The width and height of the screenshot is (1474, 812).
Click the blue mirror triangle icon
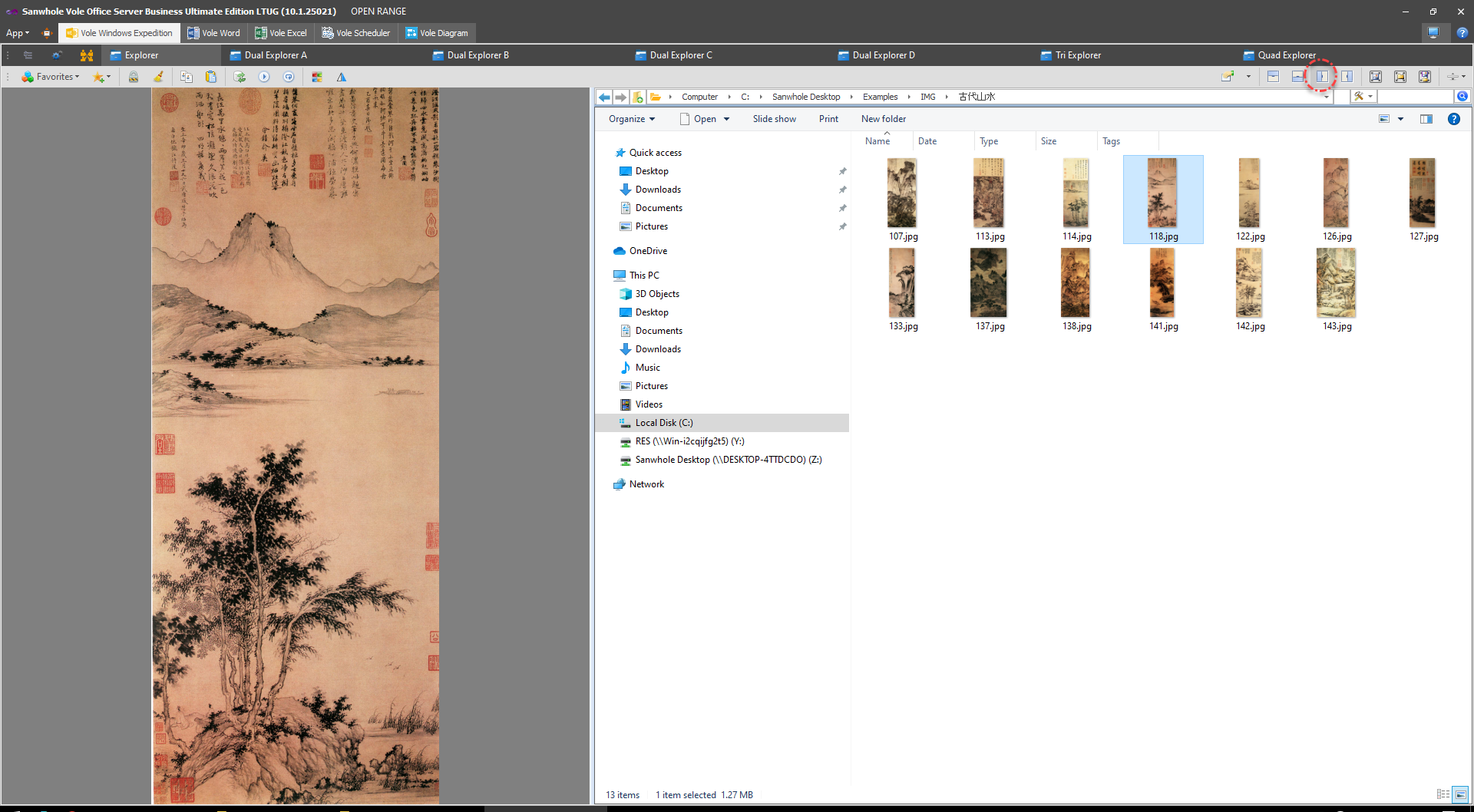click(x=342, y=77)
